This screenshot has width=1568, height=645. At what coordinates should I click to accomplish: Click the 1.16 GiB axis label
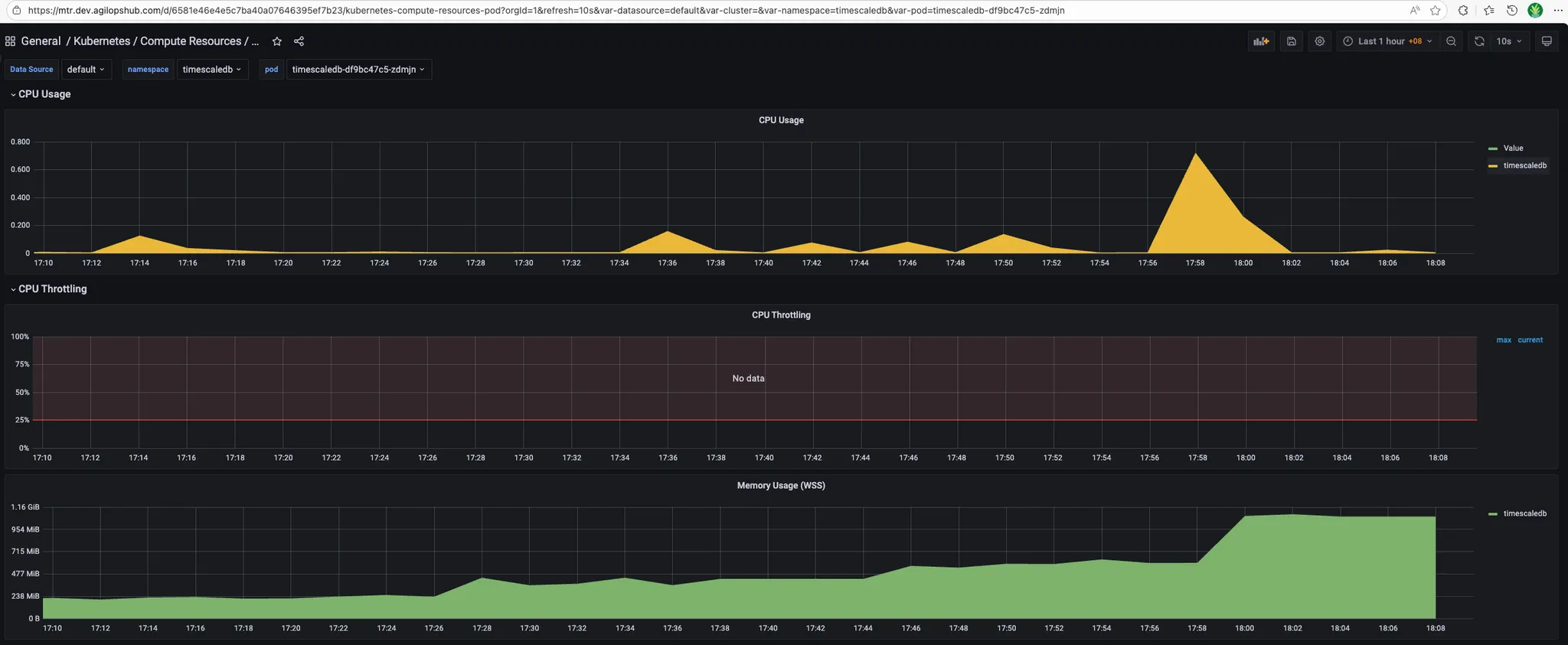tap(24, 507)
